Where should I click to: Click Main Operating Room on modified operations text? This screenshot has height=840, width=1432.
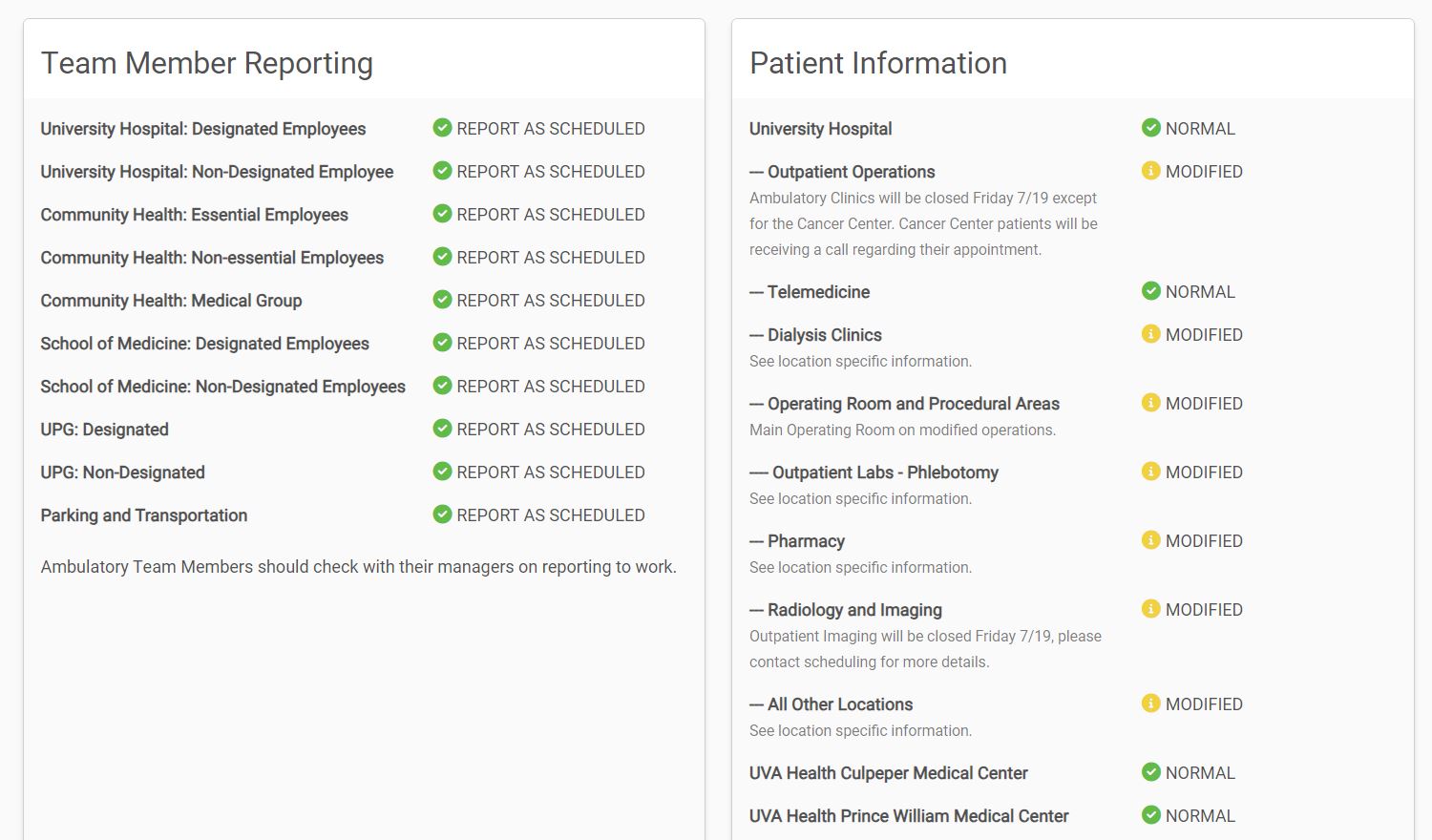point(902,430)
